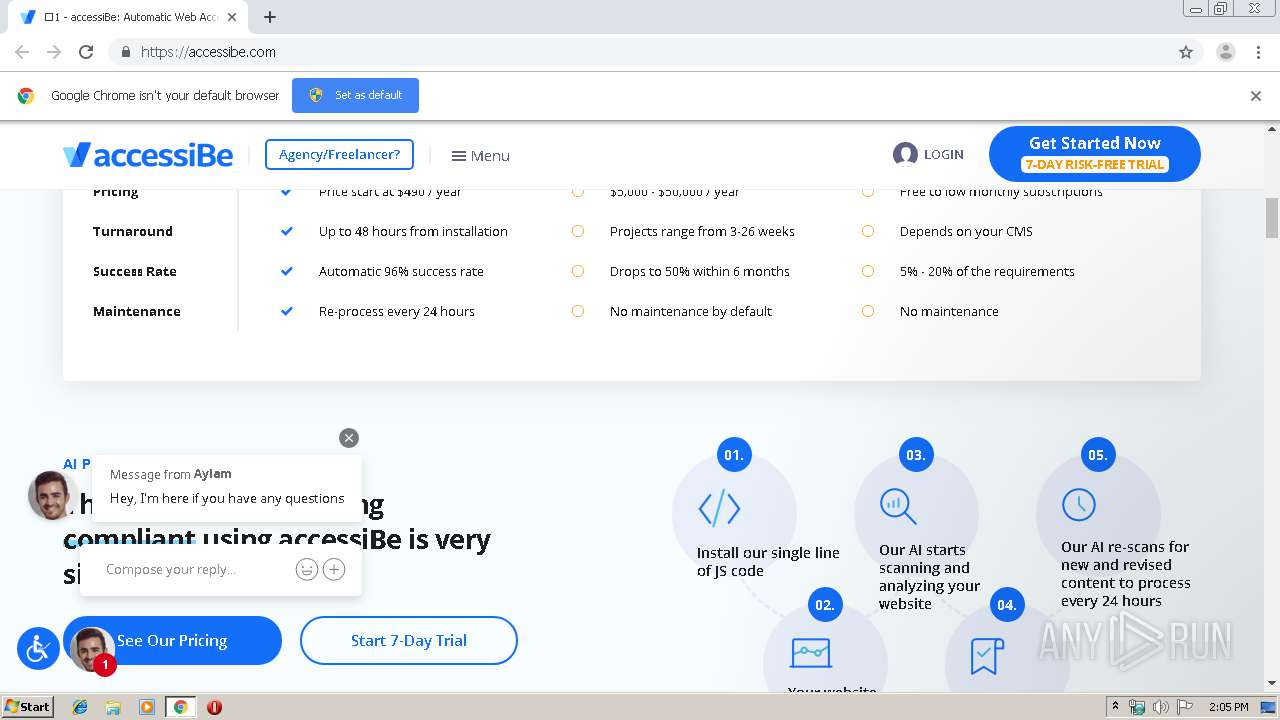
Task: Go forward to the next page
Action: tap(54, 52)
